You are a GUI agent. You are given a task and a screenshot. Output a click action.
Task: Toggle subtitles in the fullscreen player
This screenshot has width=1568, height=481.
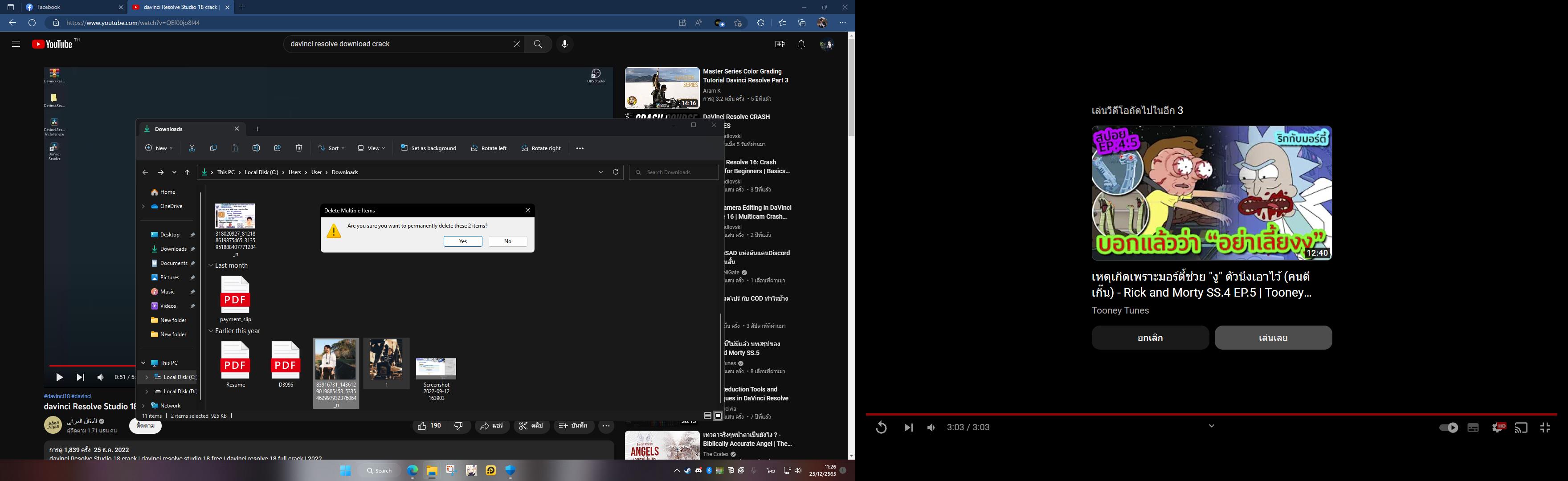tap(1473, 428)
